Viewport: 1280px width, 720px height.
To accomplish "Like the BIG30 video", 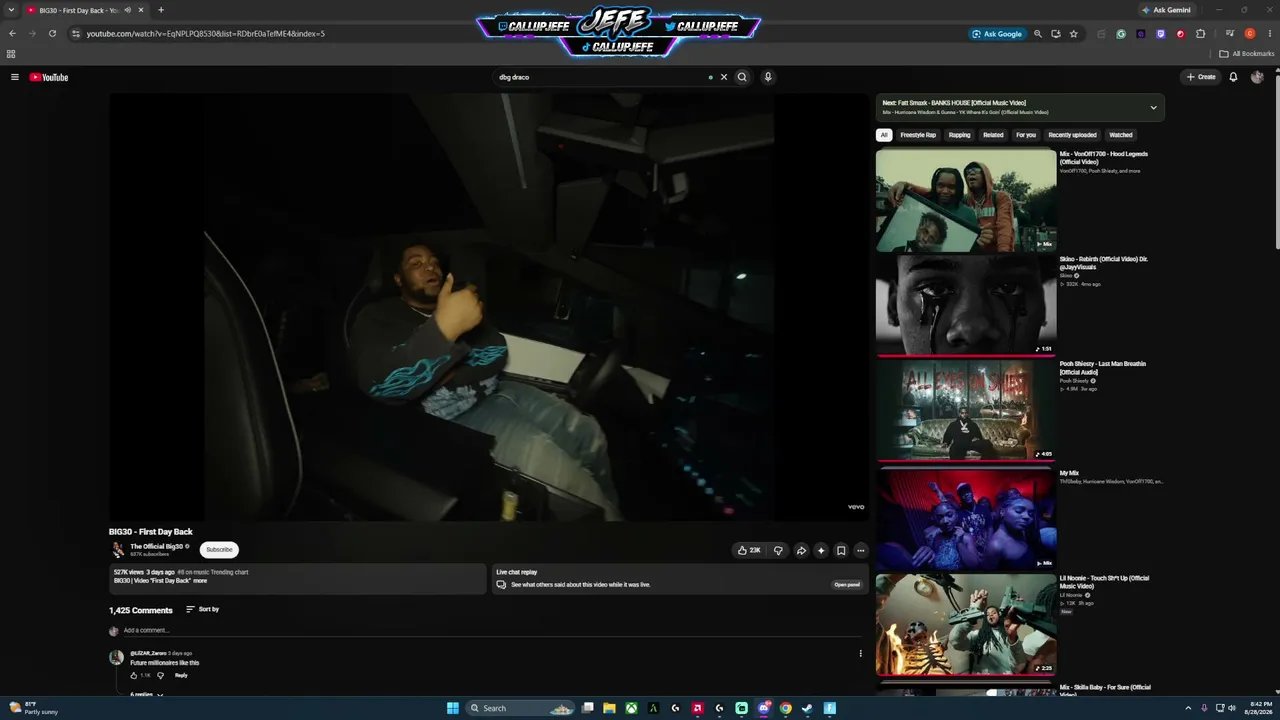I will [749, 550].
